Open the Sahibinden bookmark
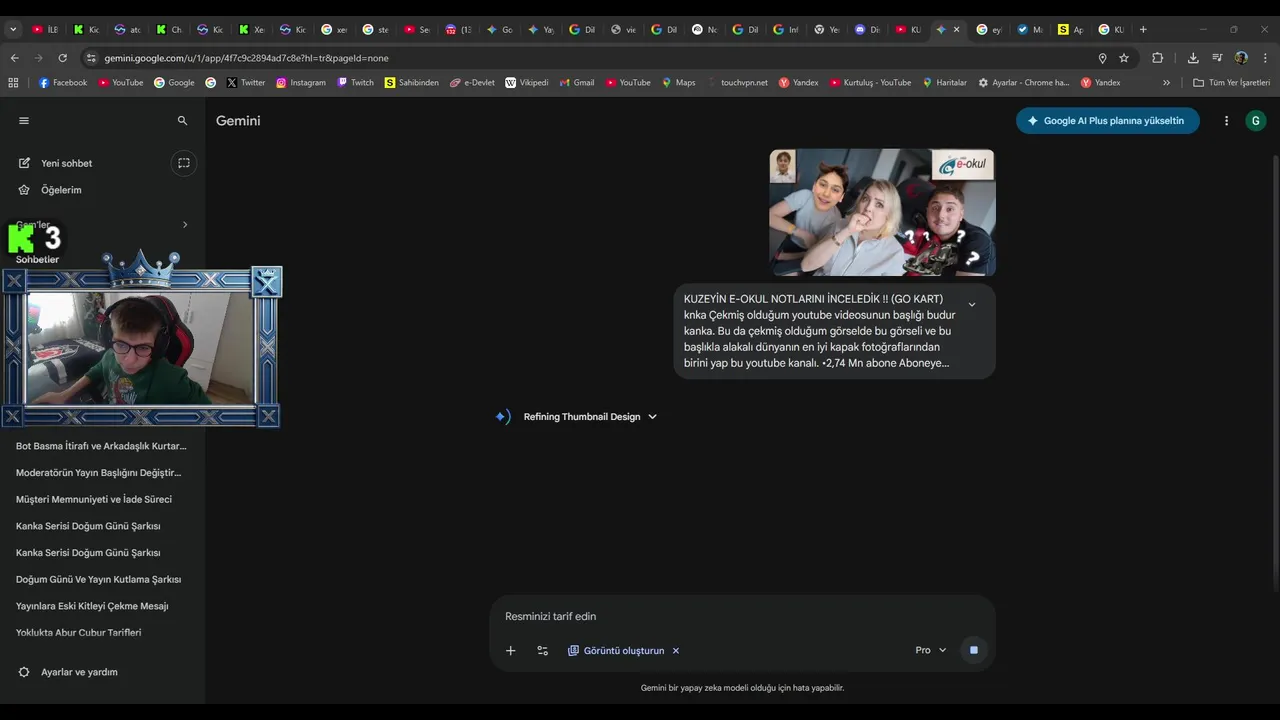 (412, 83)
